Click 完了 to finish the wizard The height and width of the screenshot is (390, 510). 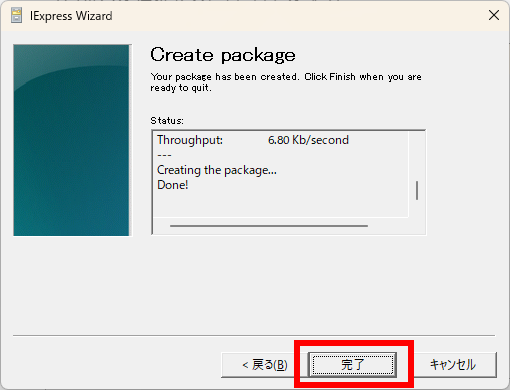(353, 365)
